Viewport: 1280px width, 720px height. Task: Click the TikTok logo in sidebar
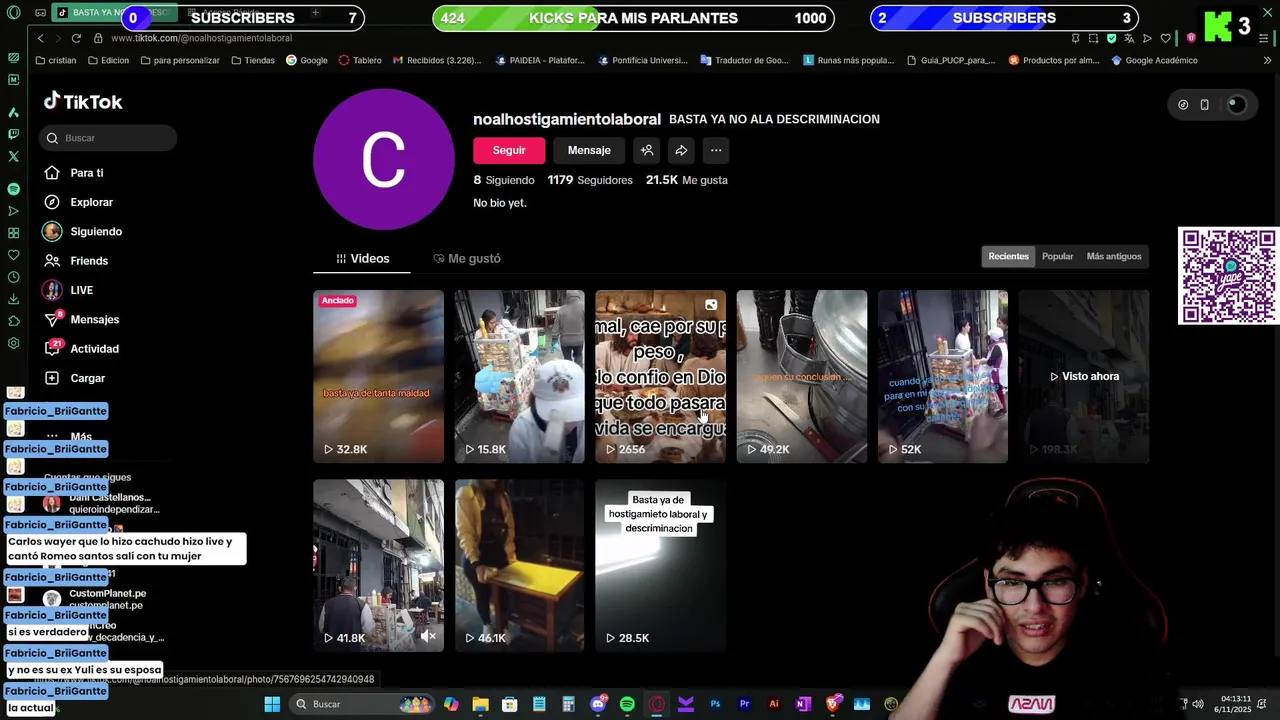pos(83,101)
